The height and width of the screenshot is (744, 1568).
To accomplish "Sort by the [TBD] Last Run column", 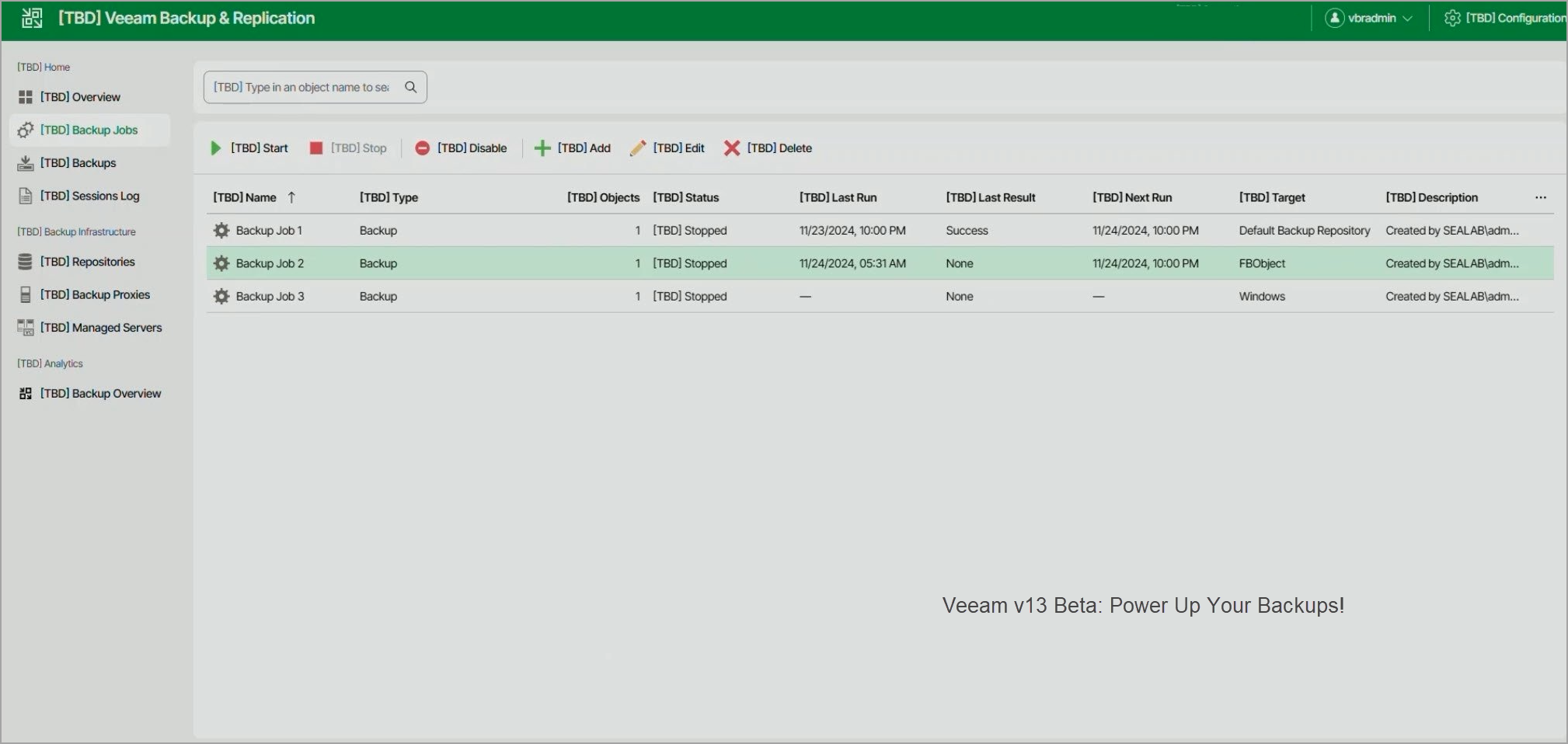I will (x=838, y=197).
